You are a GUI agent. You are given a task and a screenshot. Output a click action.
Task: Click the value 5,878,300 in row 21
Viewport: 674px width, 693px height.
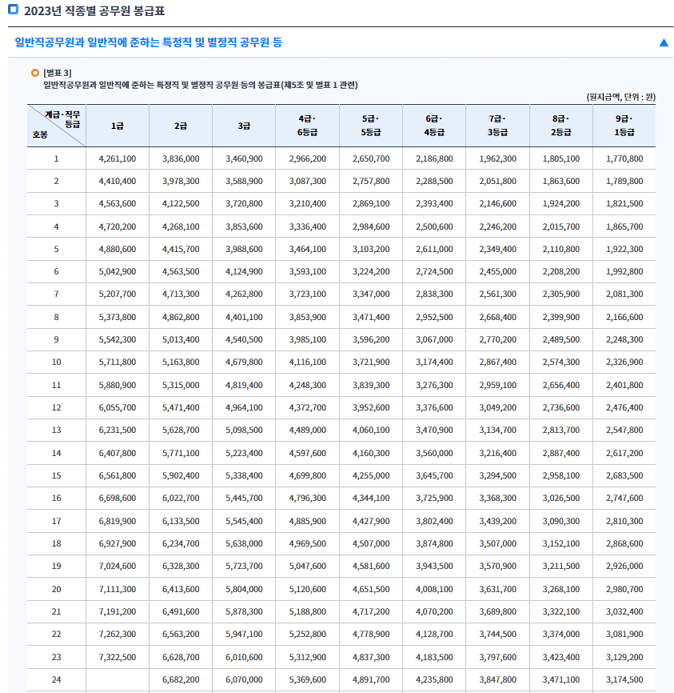pyautogui.click(x=244, y=612)
